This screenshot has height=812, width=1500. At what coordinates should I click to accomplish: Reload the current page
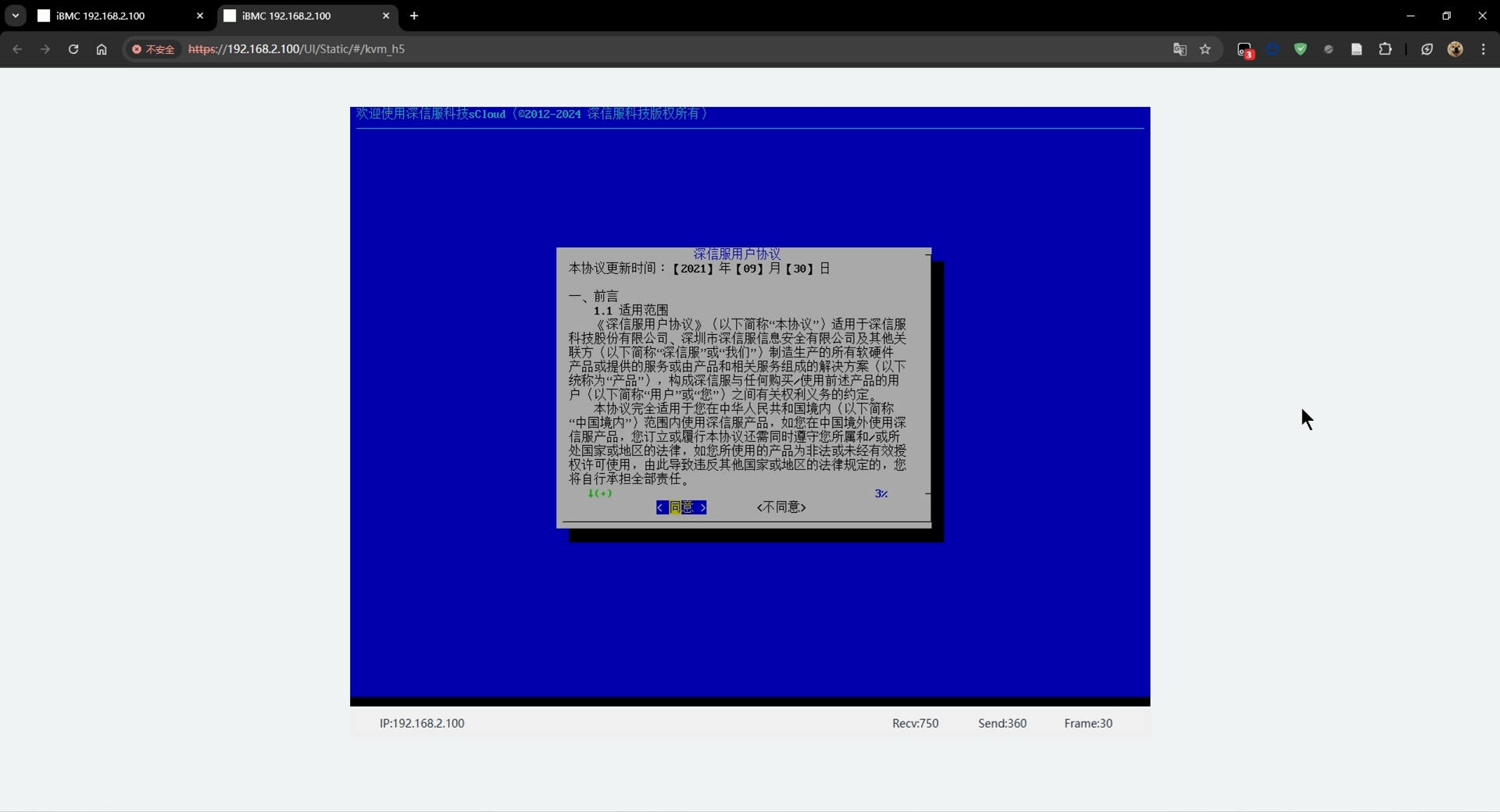(x=73, y=49)
